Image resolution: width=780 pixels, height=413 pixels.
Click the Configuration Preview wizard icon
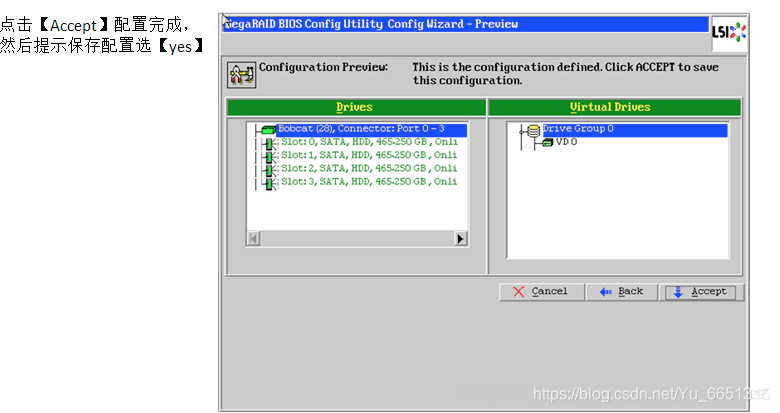point(242,75)
